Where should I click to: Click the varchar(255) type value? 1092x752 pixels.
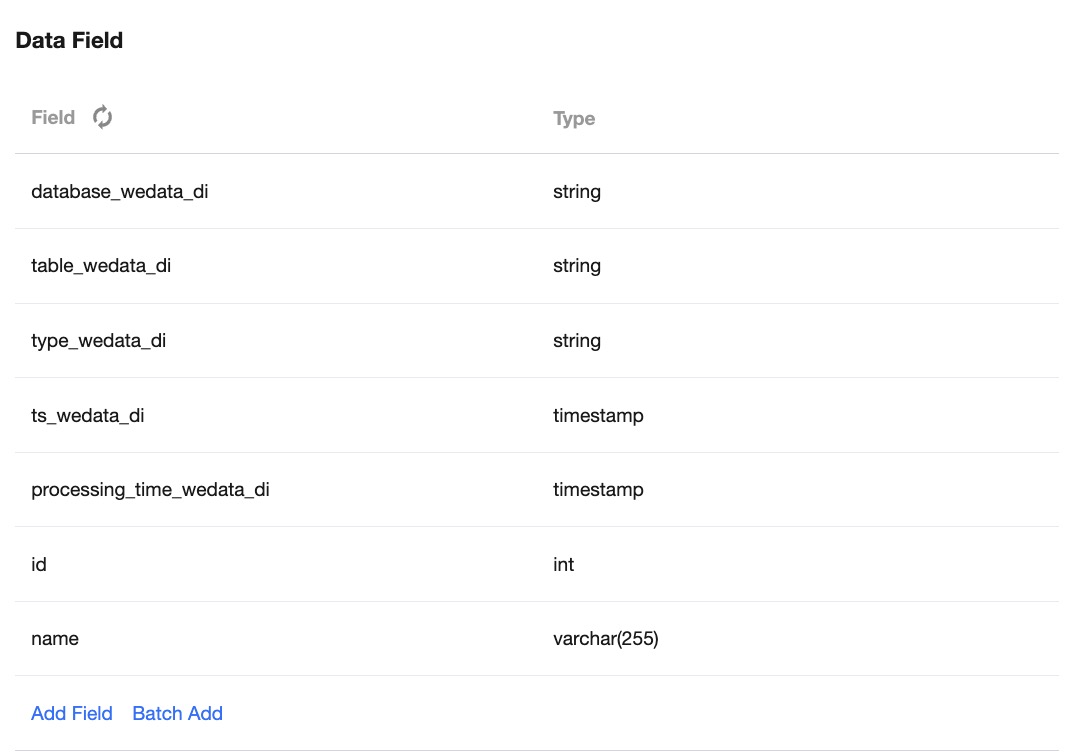click(x=605, y=639)
